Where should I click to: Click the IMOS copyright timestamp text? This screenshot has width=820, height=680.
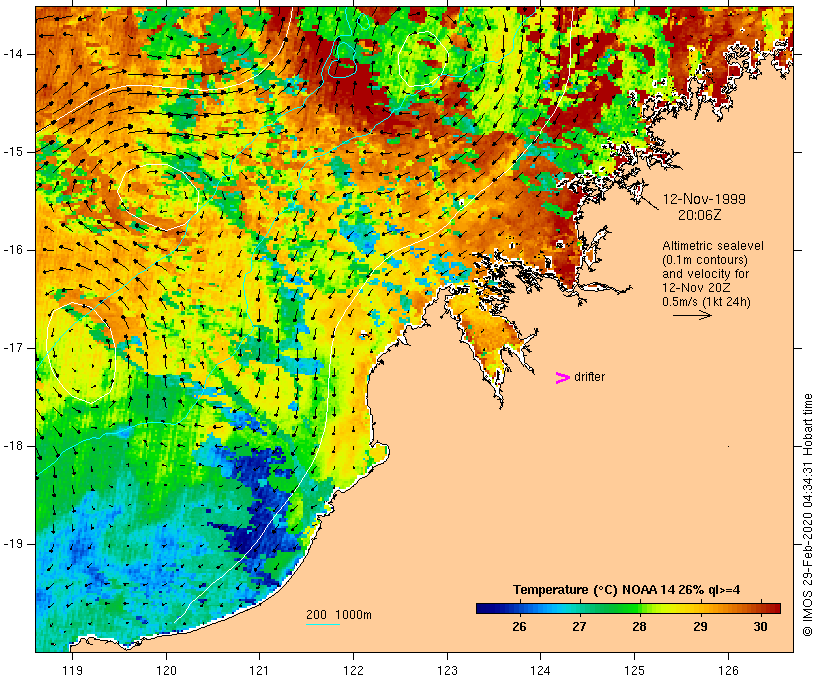click(x=807, y=515)
